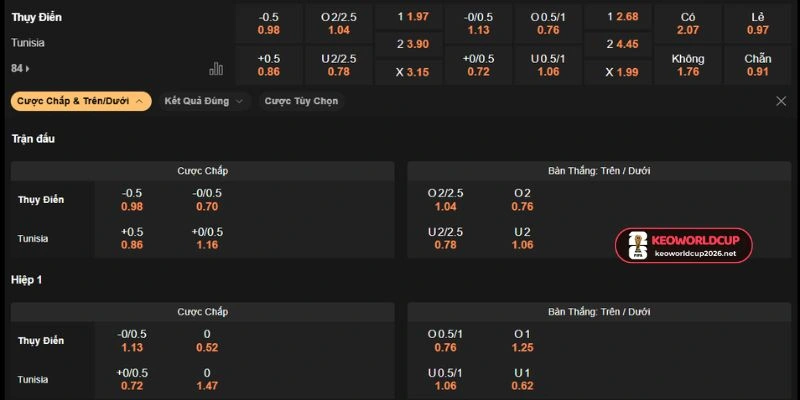
Task: Select first-half O1 at 1.25
Action: (522, 341)
